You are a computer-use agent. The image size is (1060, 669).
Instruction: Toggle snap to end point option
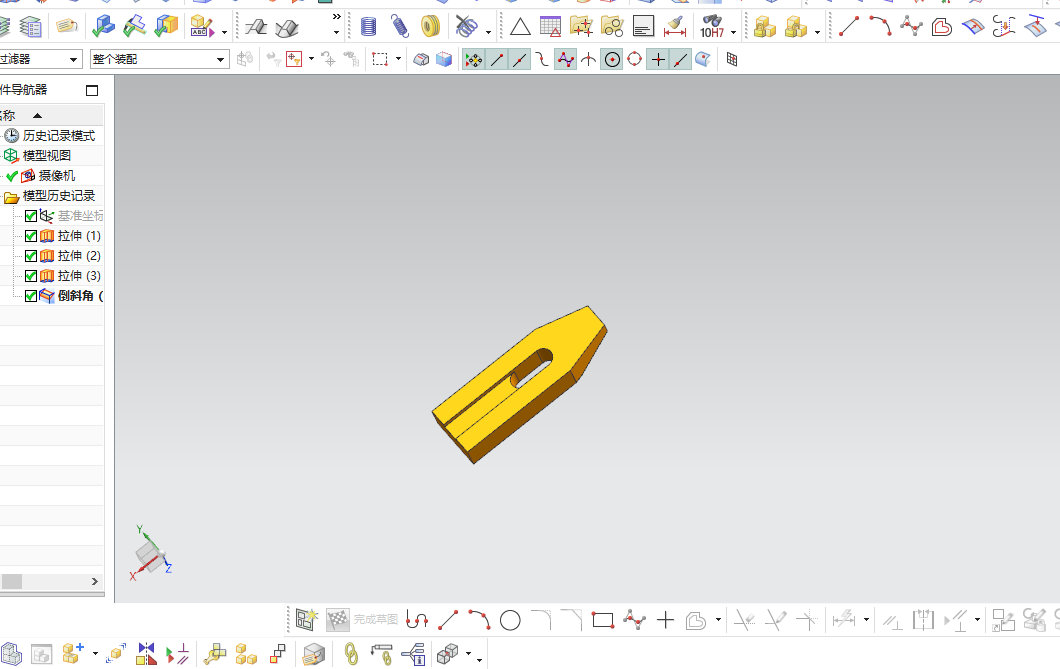point(497,59)
